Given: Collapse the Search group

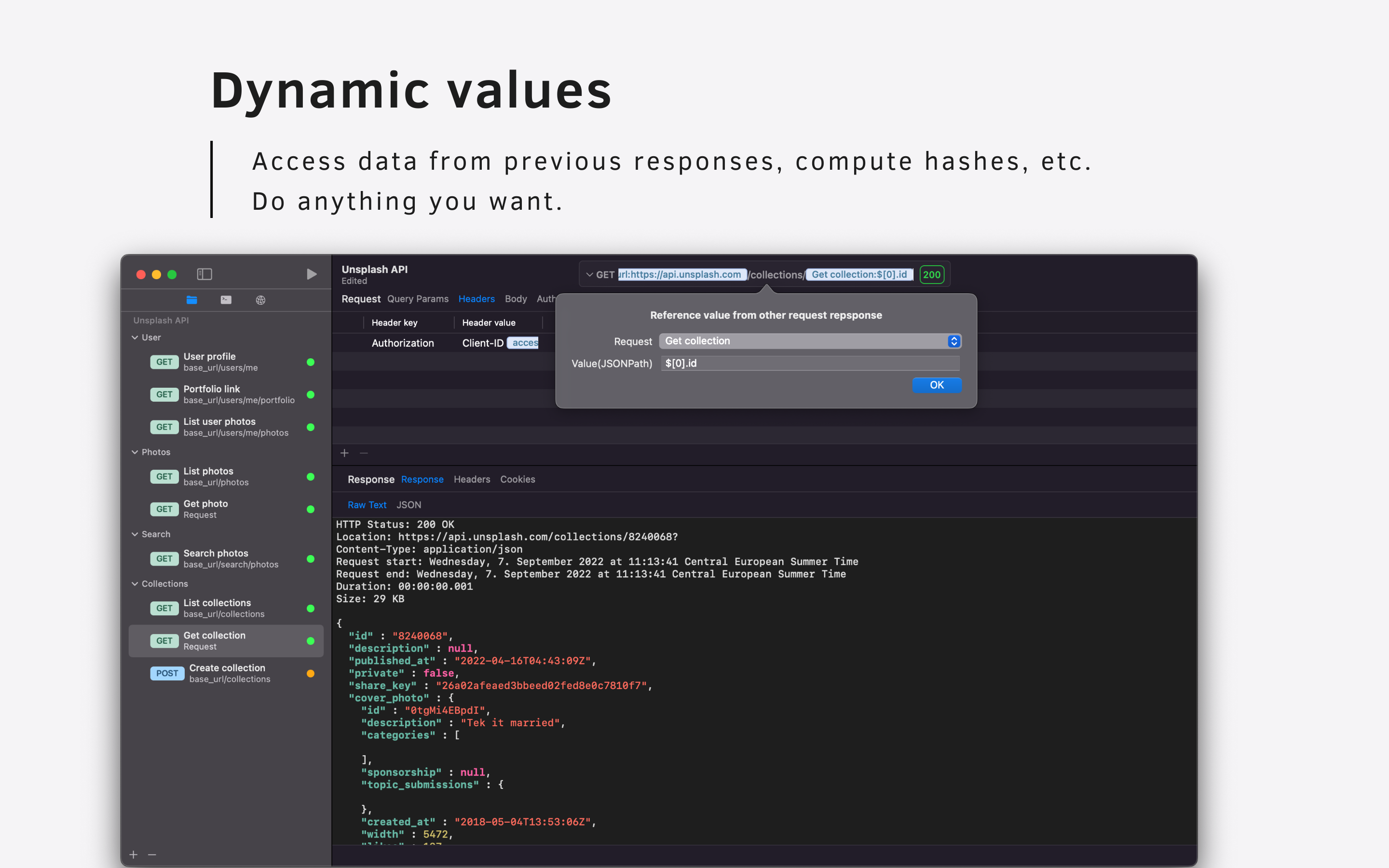Looking at the screenshot, I should (135, 534).
